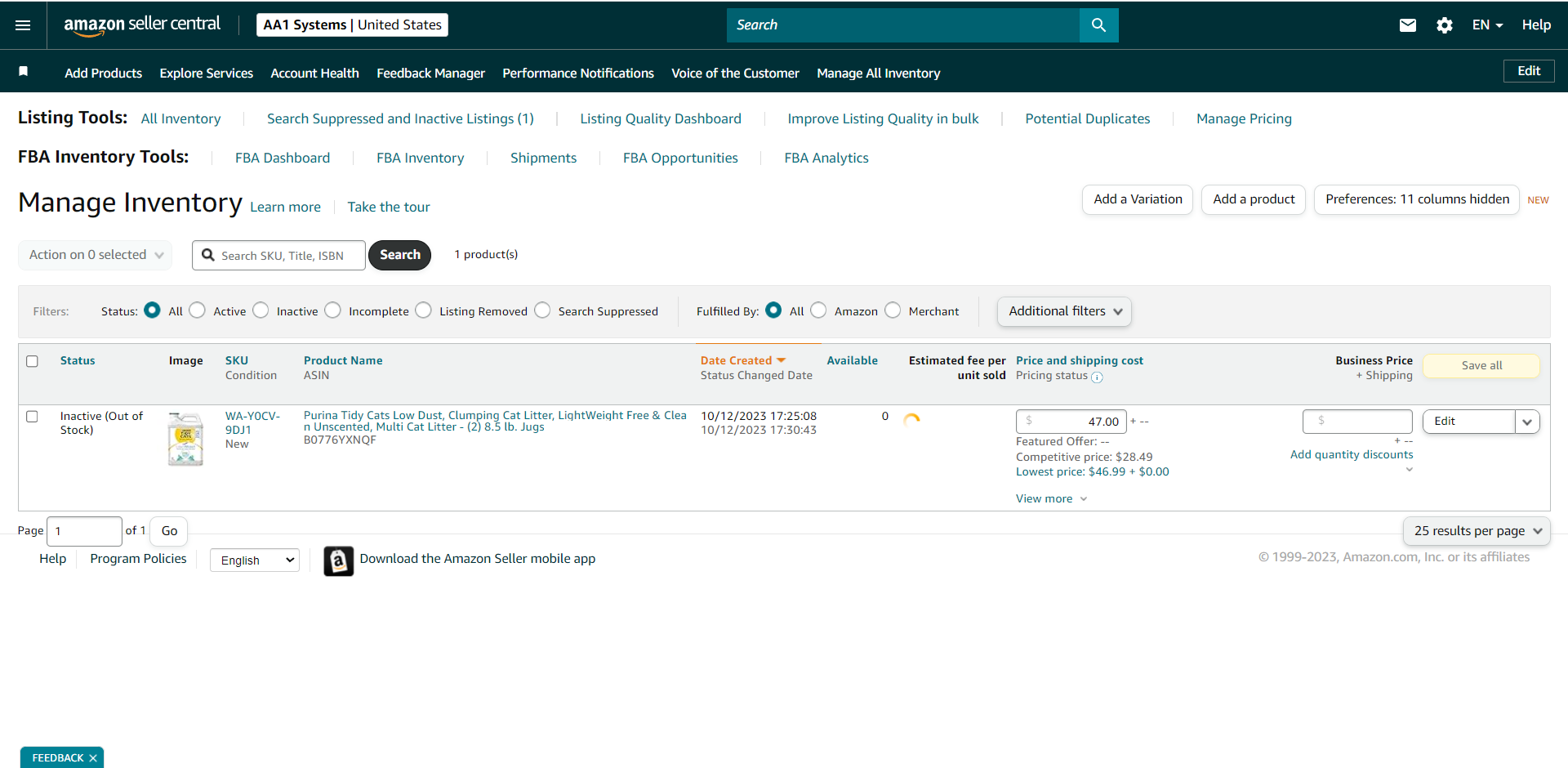Open Preferences: 11 columns hidden
This screenshot has width=1568, height=768.
(x=1417, y=199)
